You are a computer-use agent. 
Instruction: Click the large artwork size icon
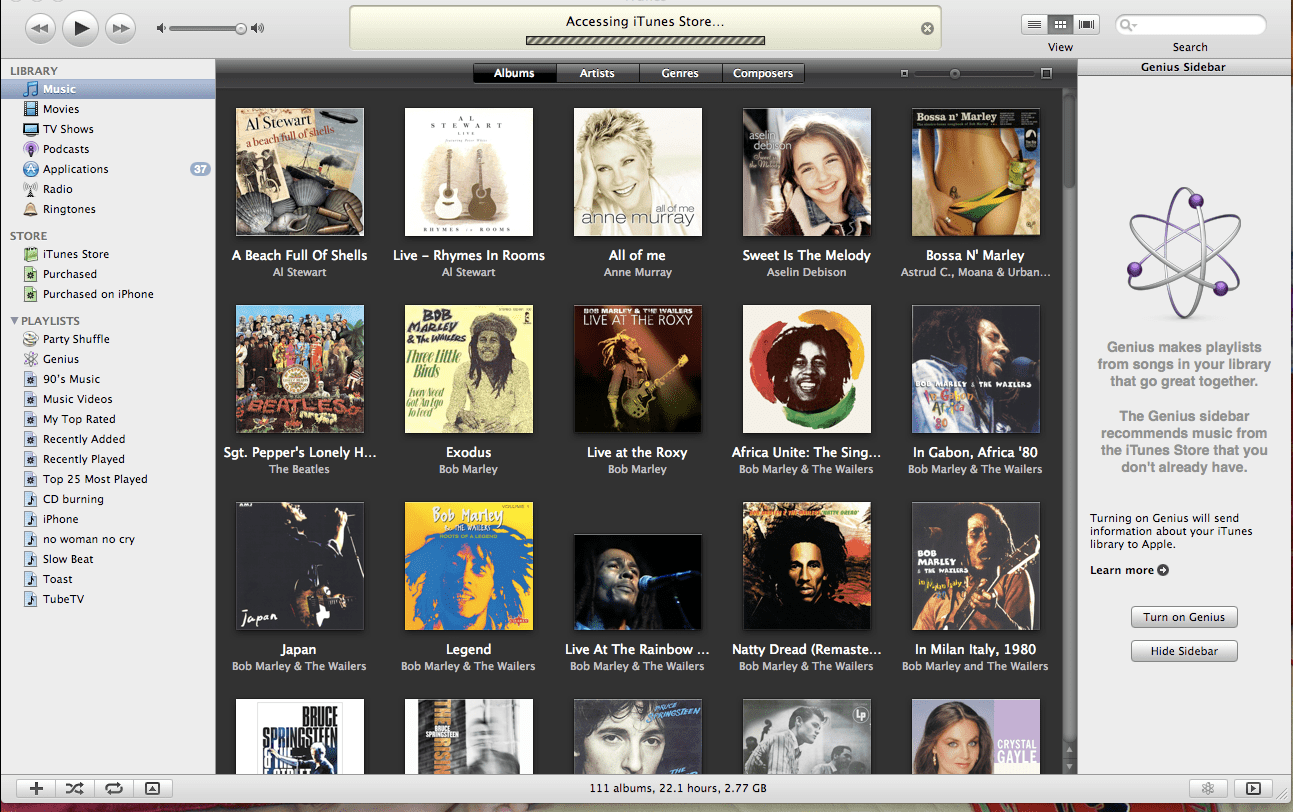click(x=1046, y=73)
